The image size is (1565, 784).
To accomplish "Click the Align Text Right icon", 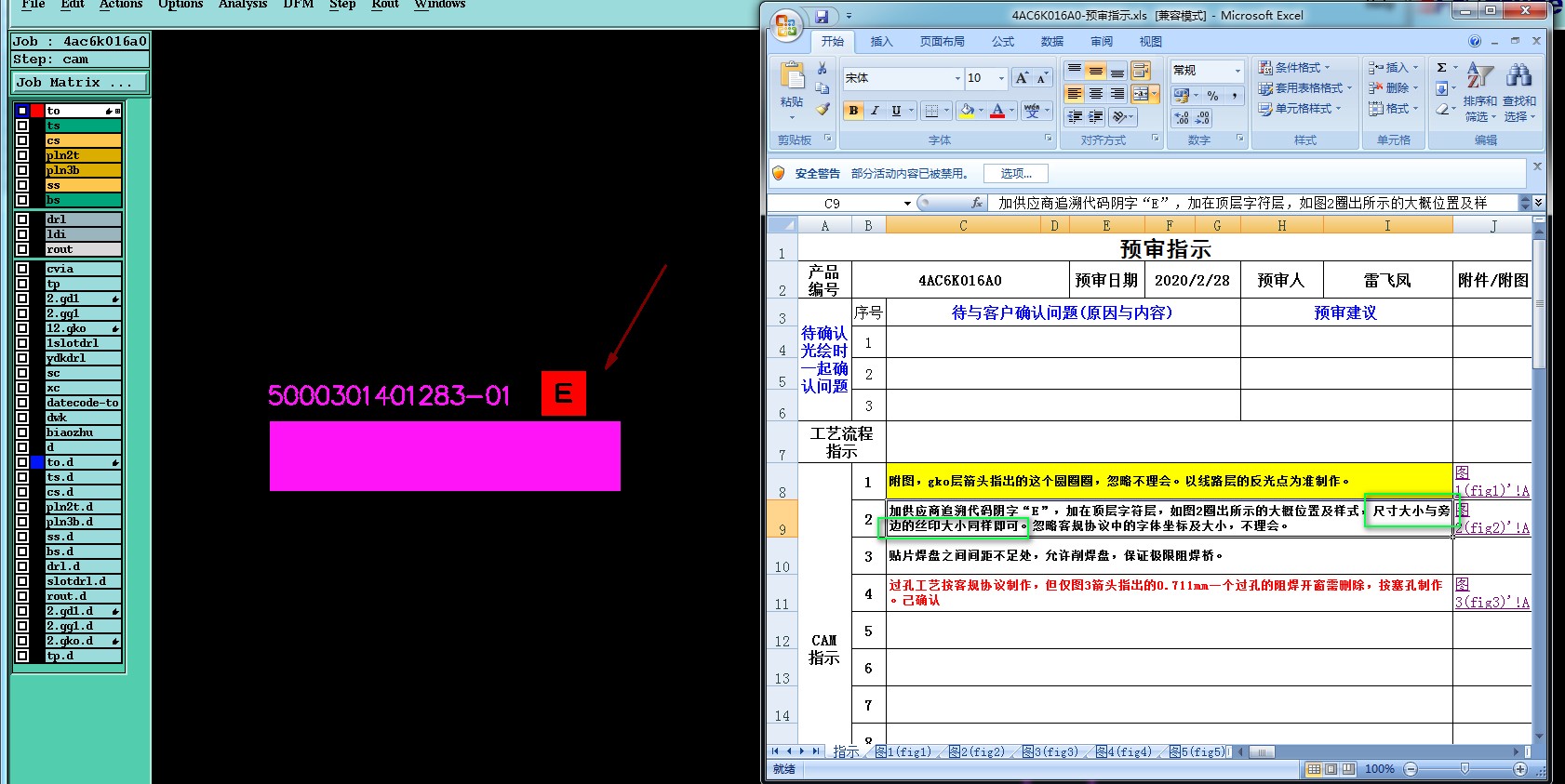I will tap(1117, 94).
